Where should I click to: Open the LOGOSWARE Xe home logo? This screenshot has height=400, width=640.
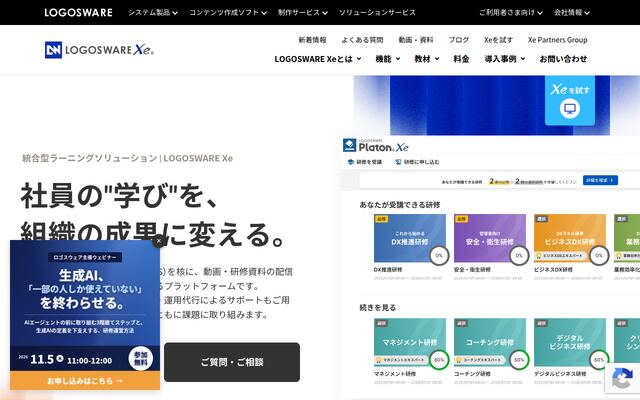[99, 50]
